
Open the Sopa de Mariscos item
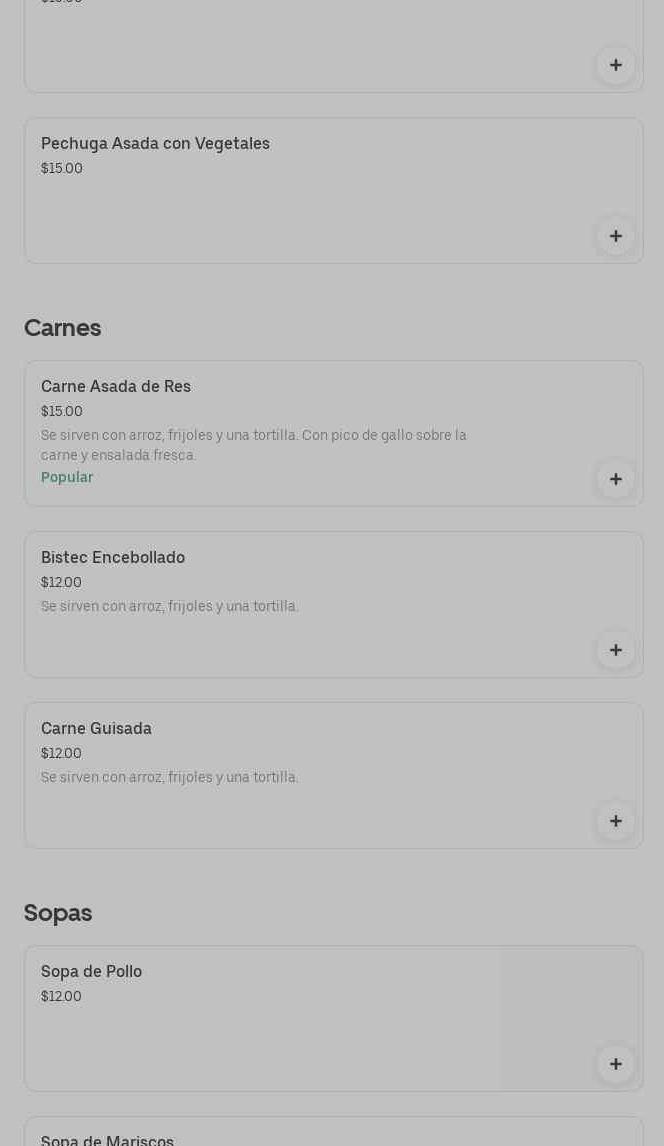click(x=107, y=1140)
